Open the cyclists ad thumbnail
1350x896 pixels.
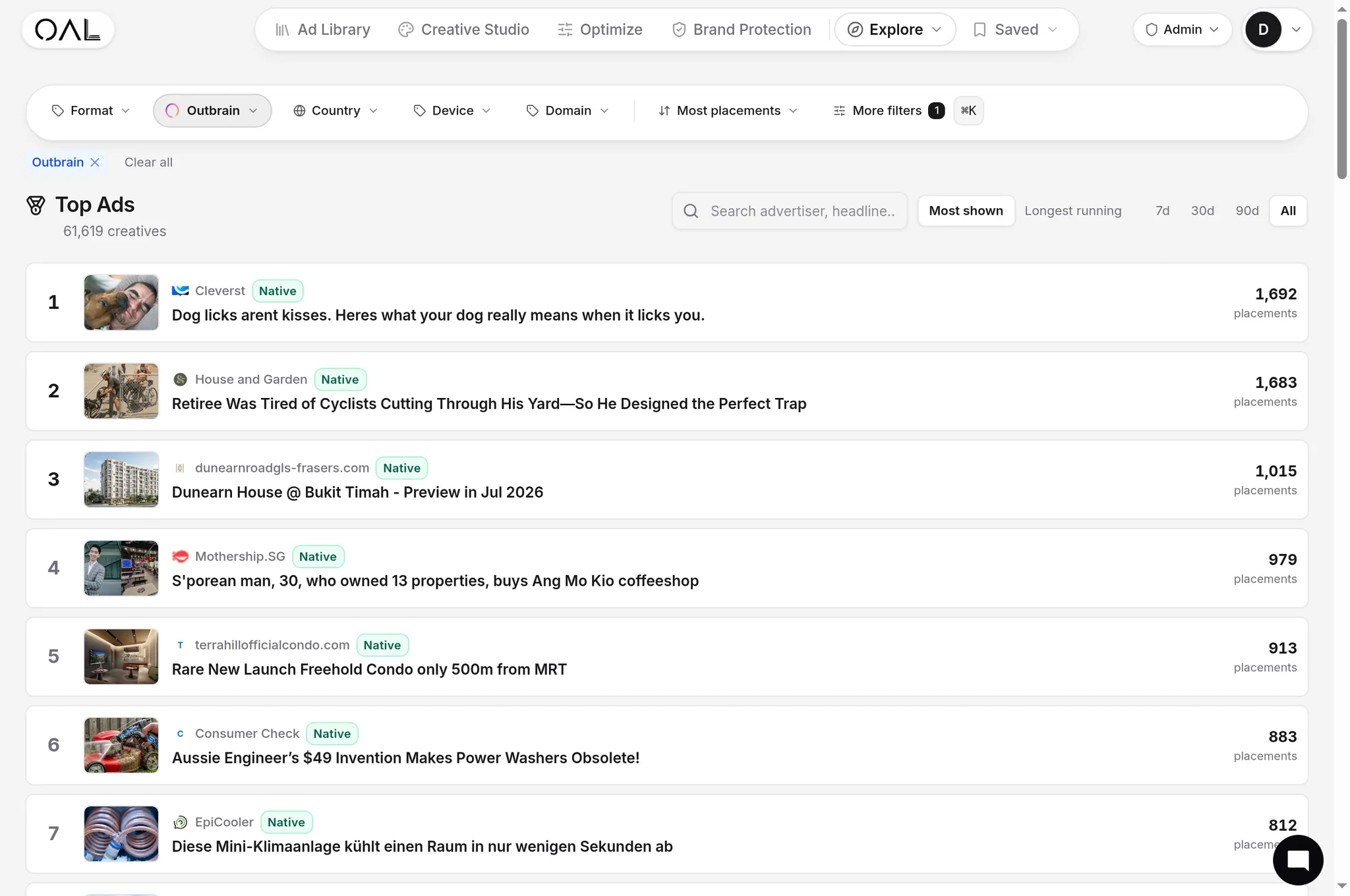pos(121,391)
